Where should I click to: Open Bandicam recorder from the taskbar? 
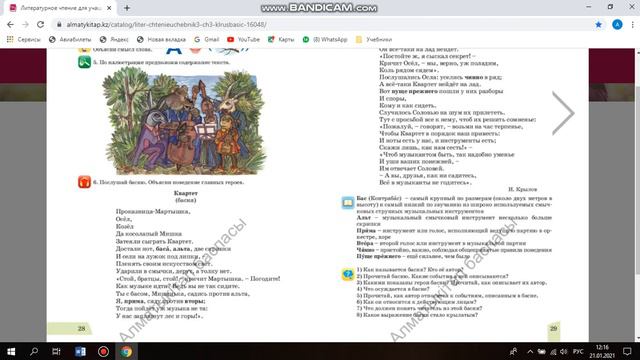click(103, 351)
